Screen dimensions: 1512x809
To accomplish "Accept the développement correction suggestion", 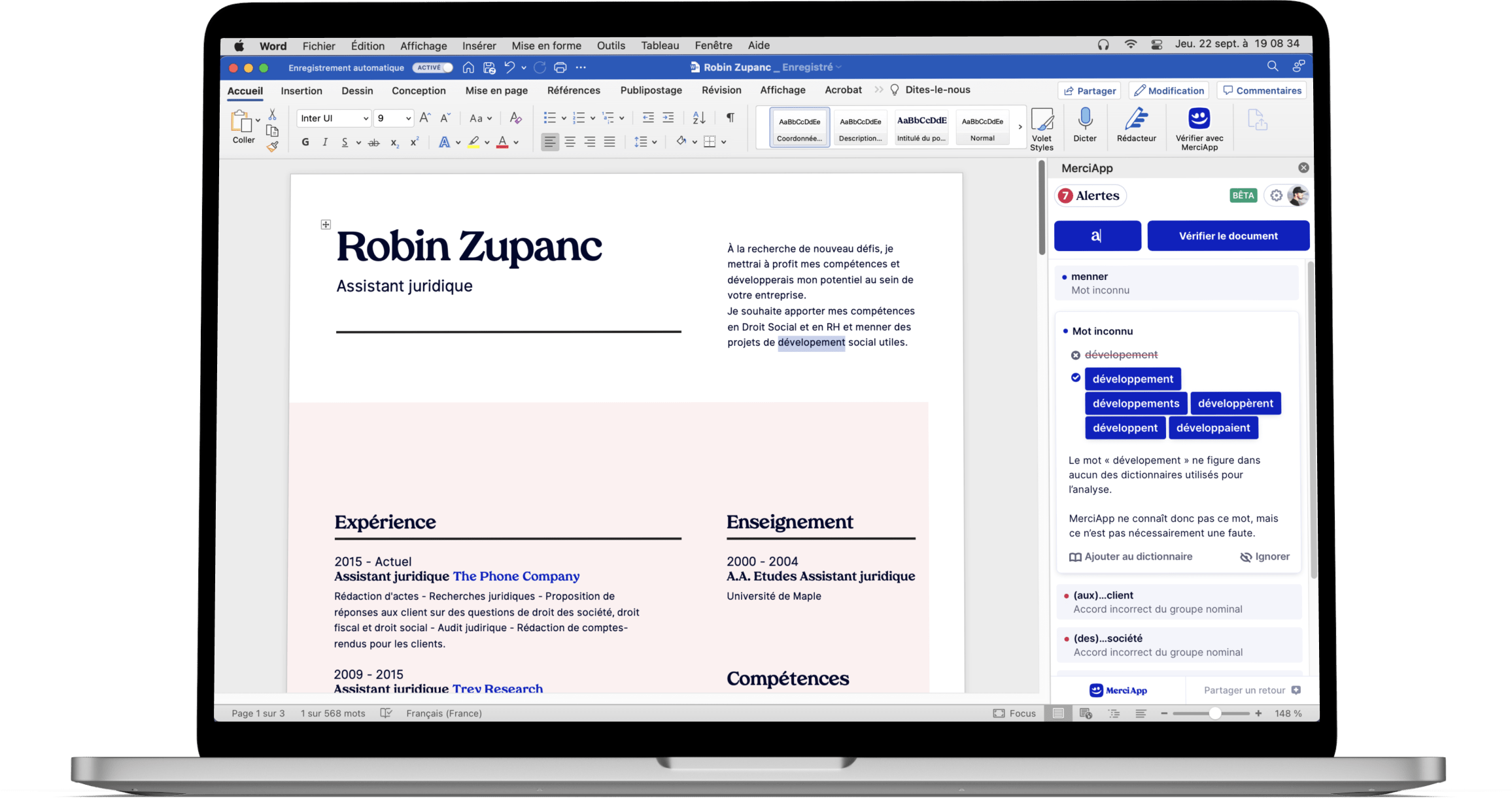I will (x=1133, y=379).
